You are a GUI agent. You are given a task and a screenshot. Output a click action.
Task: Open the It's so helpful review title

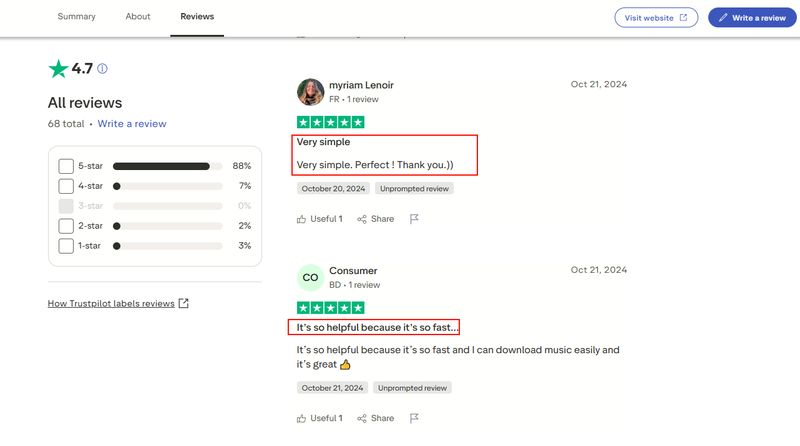click(377, 327)
